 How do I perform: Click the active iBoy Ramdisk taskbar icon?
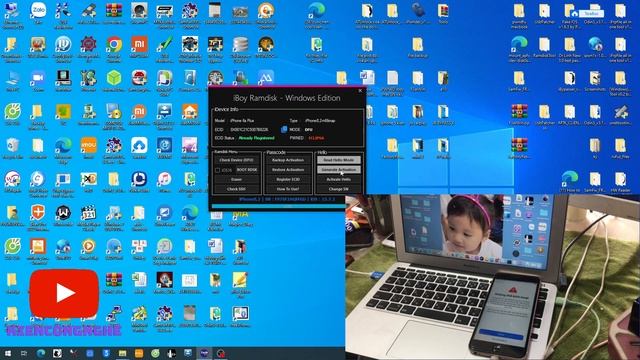(x=204, y=353)
